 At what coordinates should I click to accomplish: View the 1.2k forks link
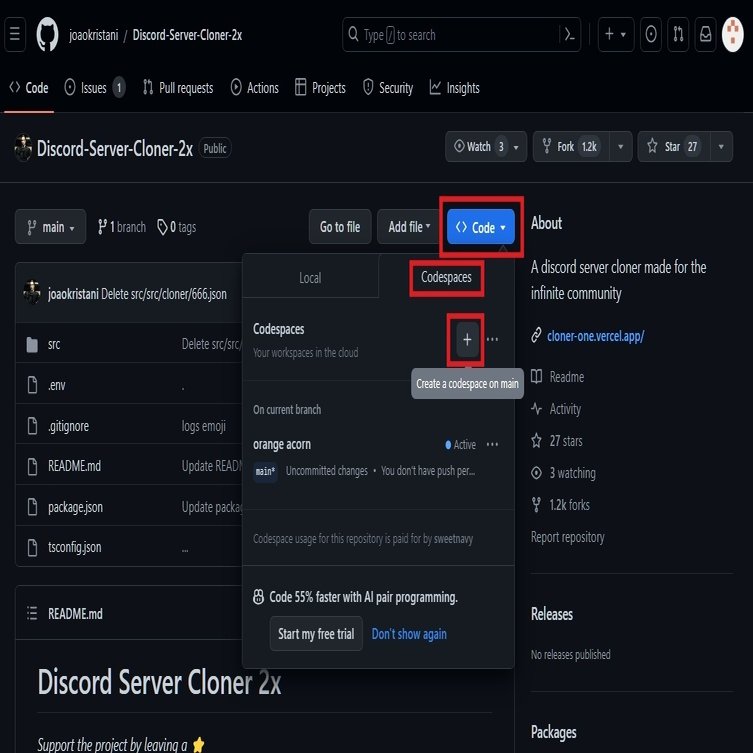click(x=560, y=505)
